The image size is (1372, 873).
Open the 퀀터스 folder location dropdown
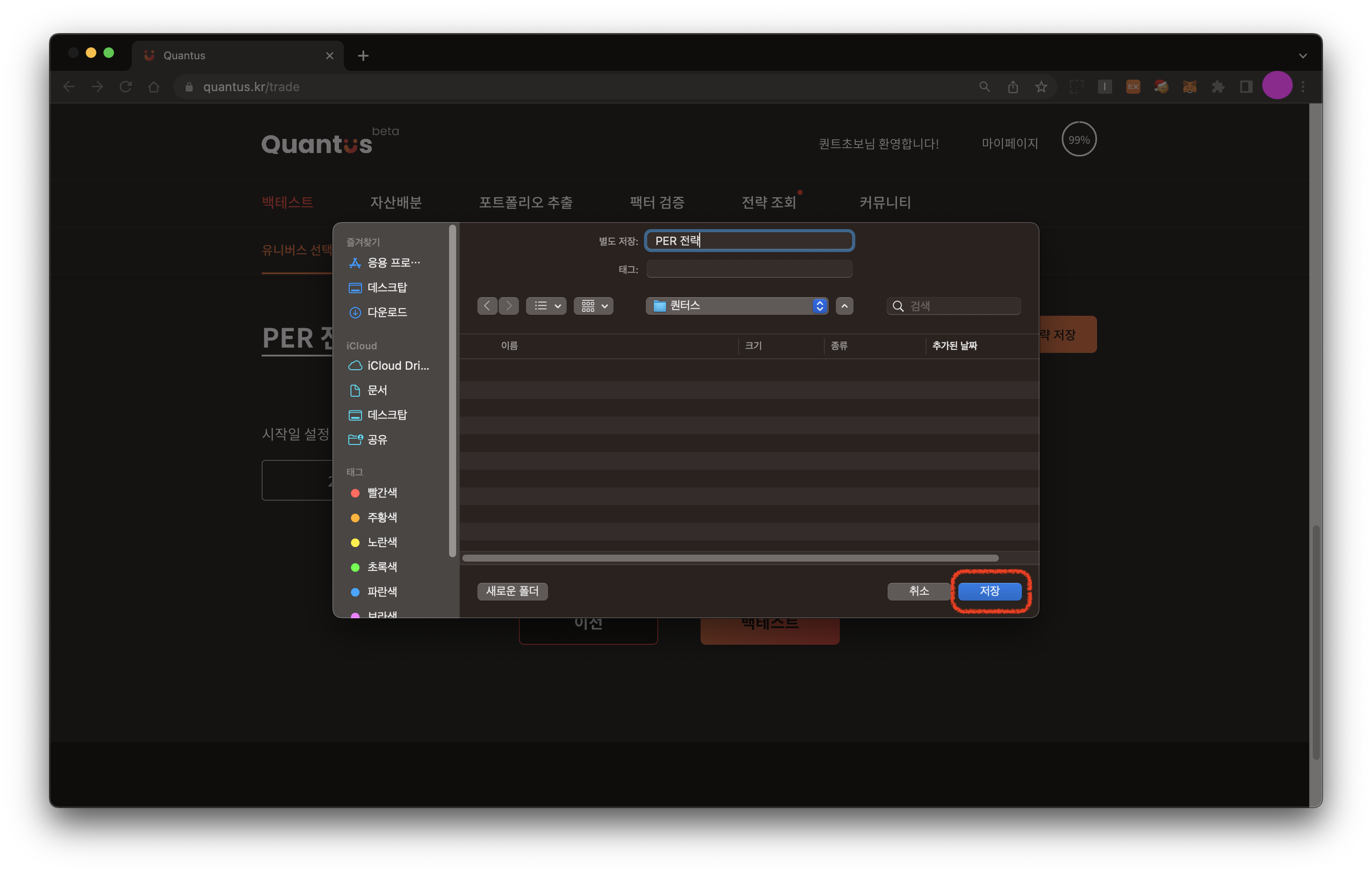click(737, 306)
